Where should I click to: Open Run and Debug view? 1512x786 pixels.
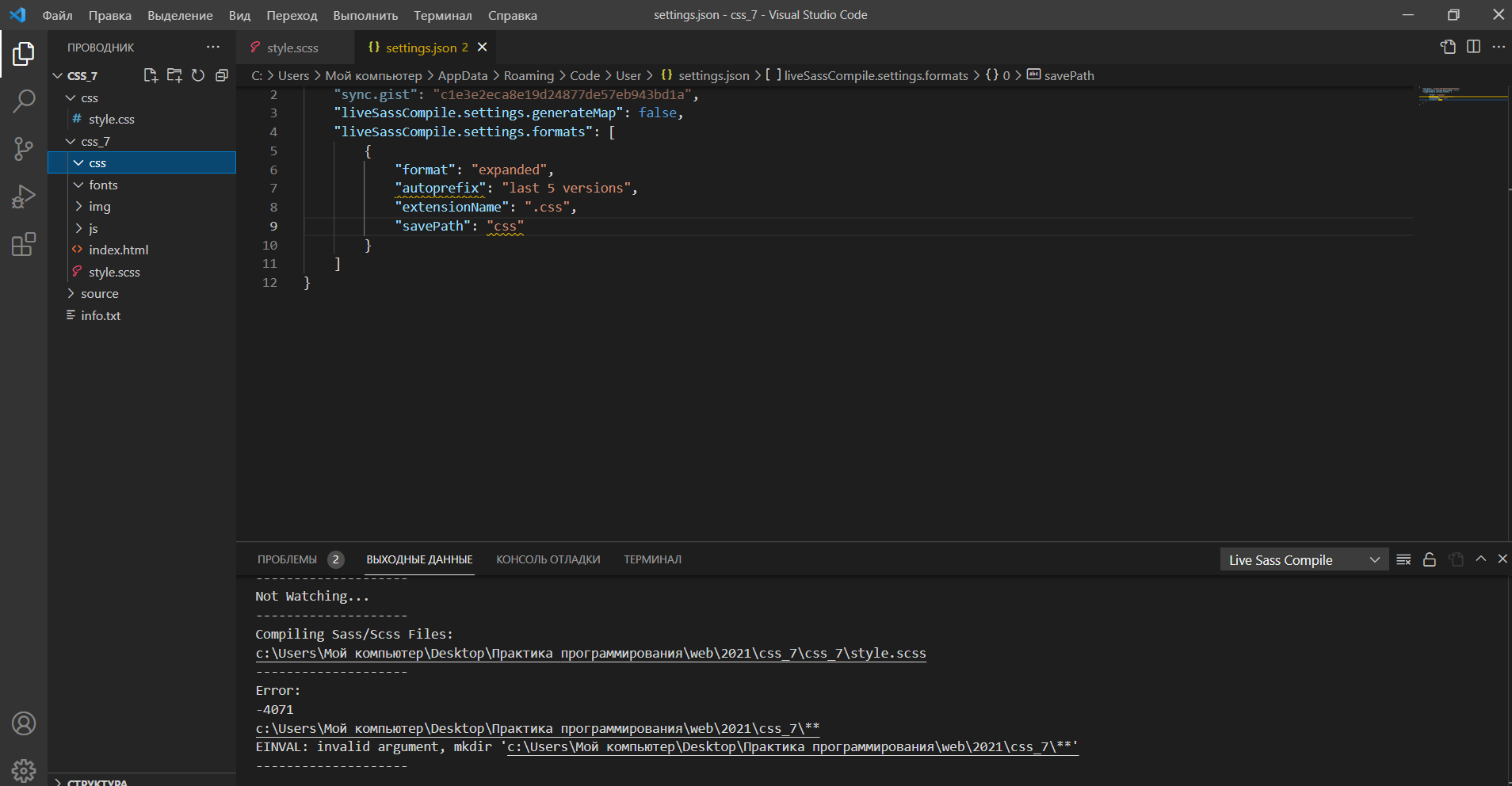pyautogui.click(x=24, y=196)
